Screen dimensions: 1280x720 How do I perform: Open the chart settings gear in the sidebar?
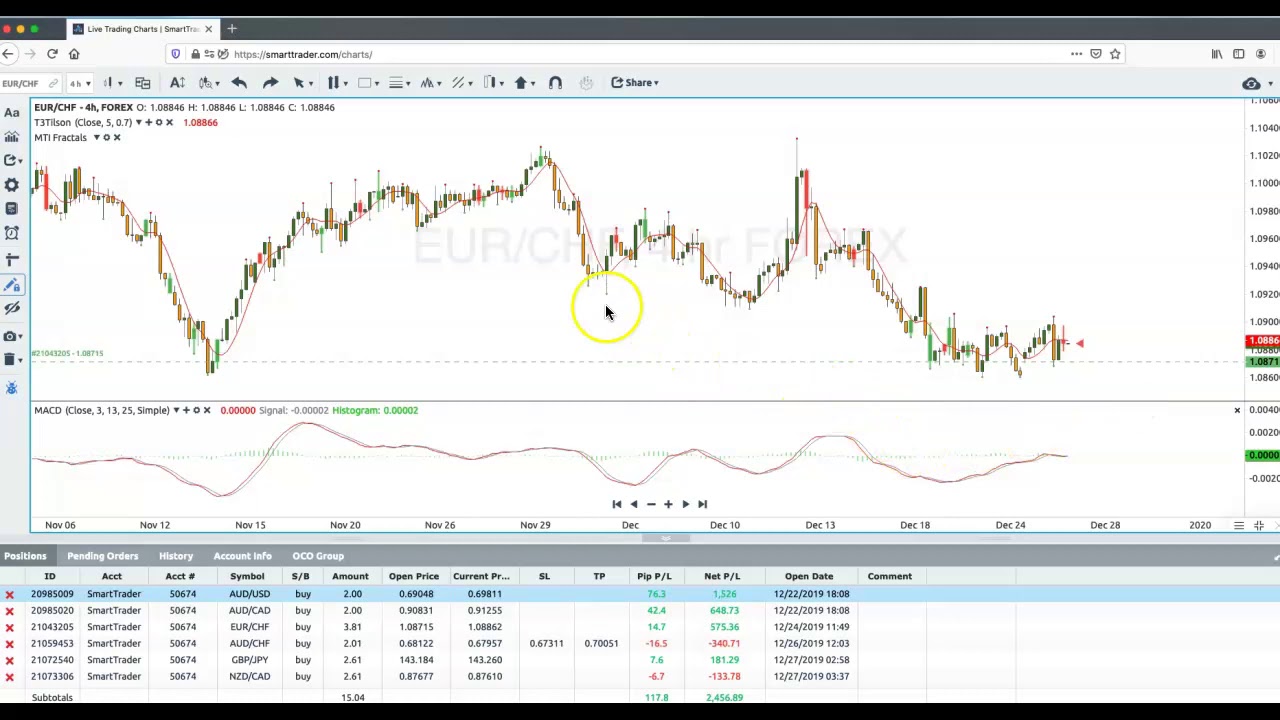point(12,185)
